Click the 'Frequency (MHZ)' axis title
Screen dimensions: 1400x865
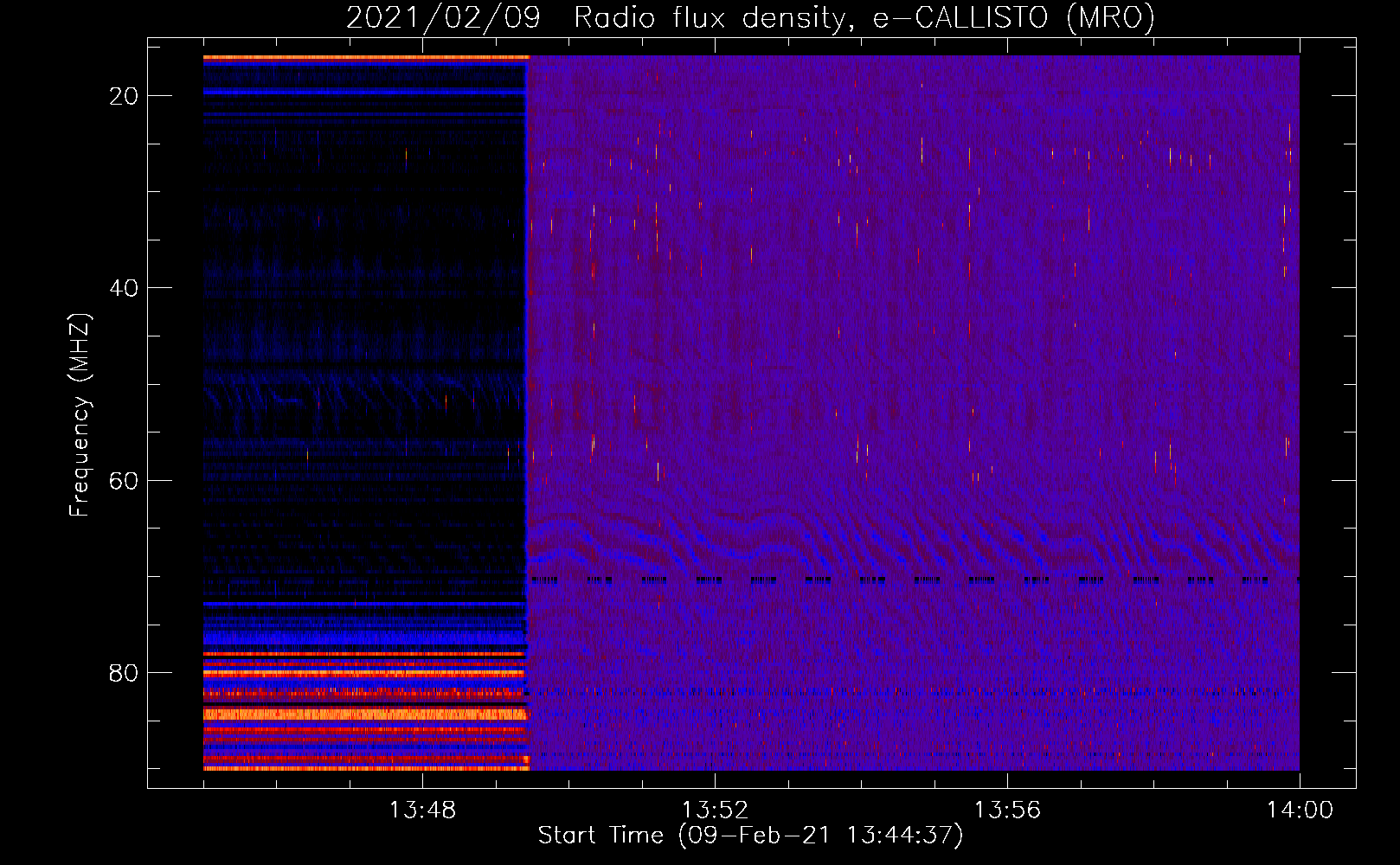80,414
